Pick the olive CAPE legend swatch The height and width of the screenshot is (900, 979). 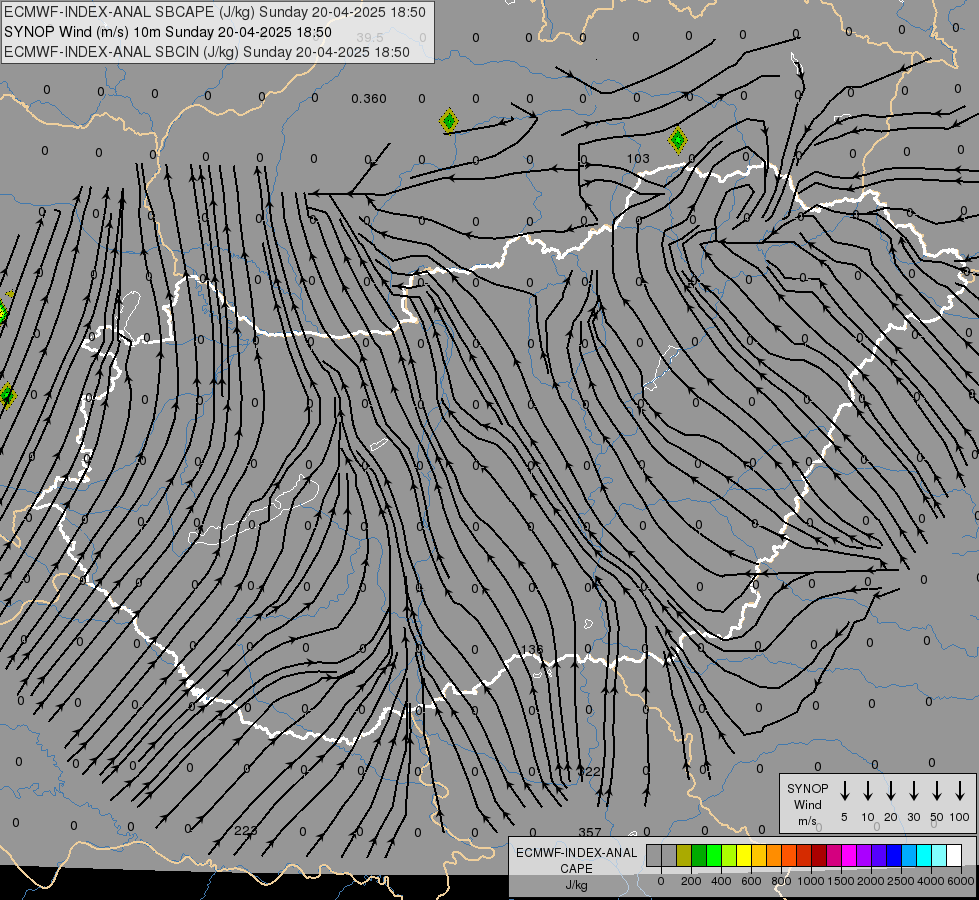pyautogui.click(x=684, y=856)
